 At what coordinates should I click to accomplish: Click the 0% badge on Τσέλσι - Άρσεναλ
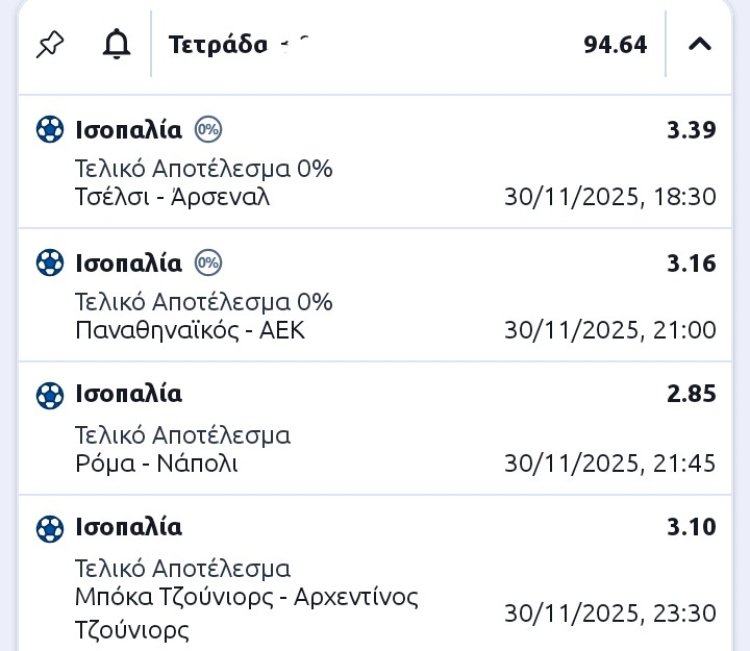coord(208,129)
